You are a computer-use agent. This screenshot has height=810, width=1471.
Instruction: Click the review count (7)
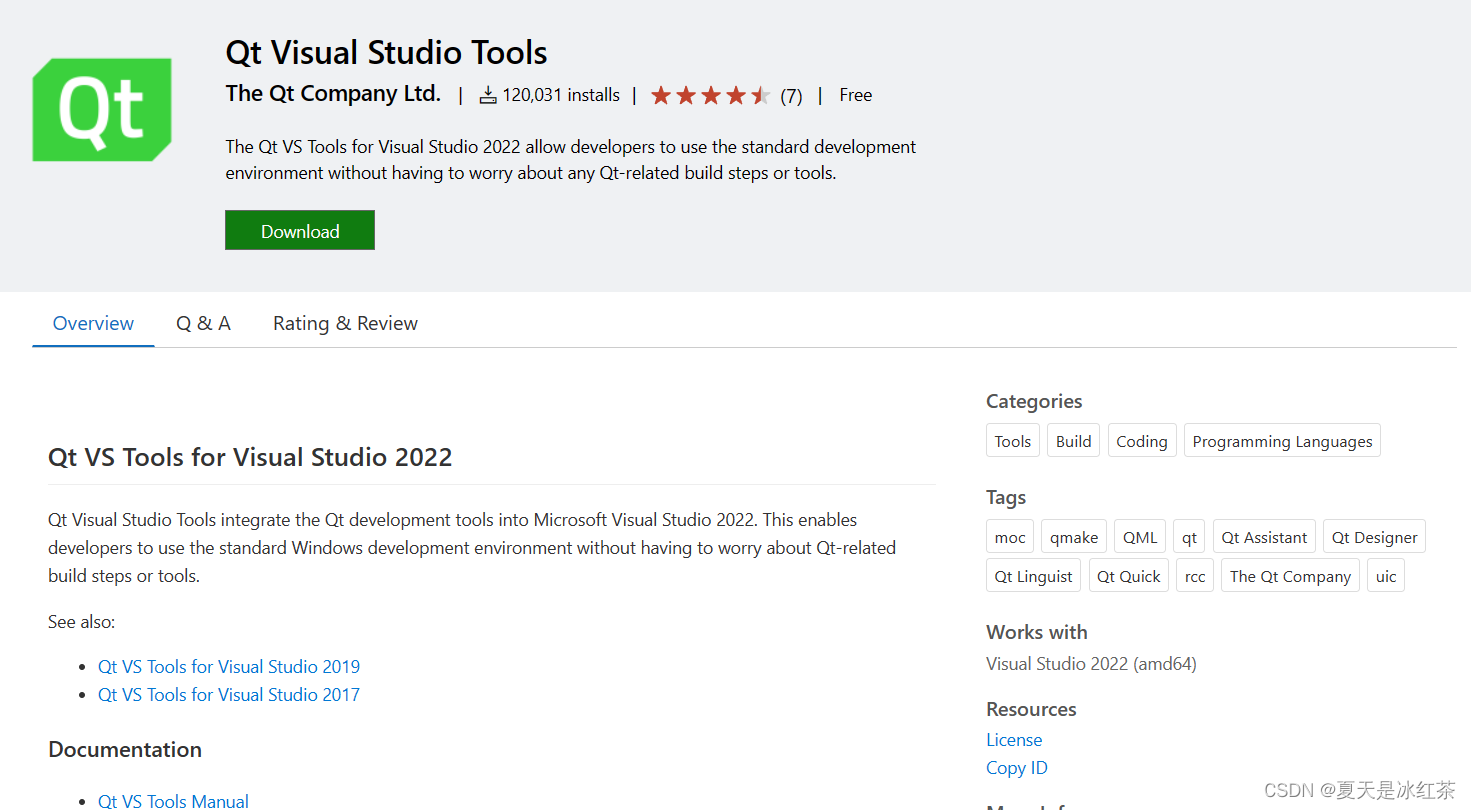(791, 96)
